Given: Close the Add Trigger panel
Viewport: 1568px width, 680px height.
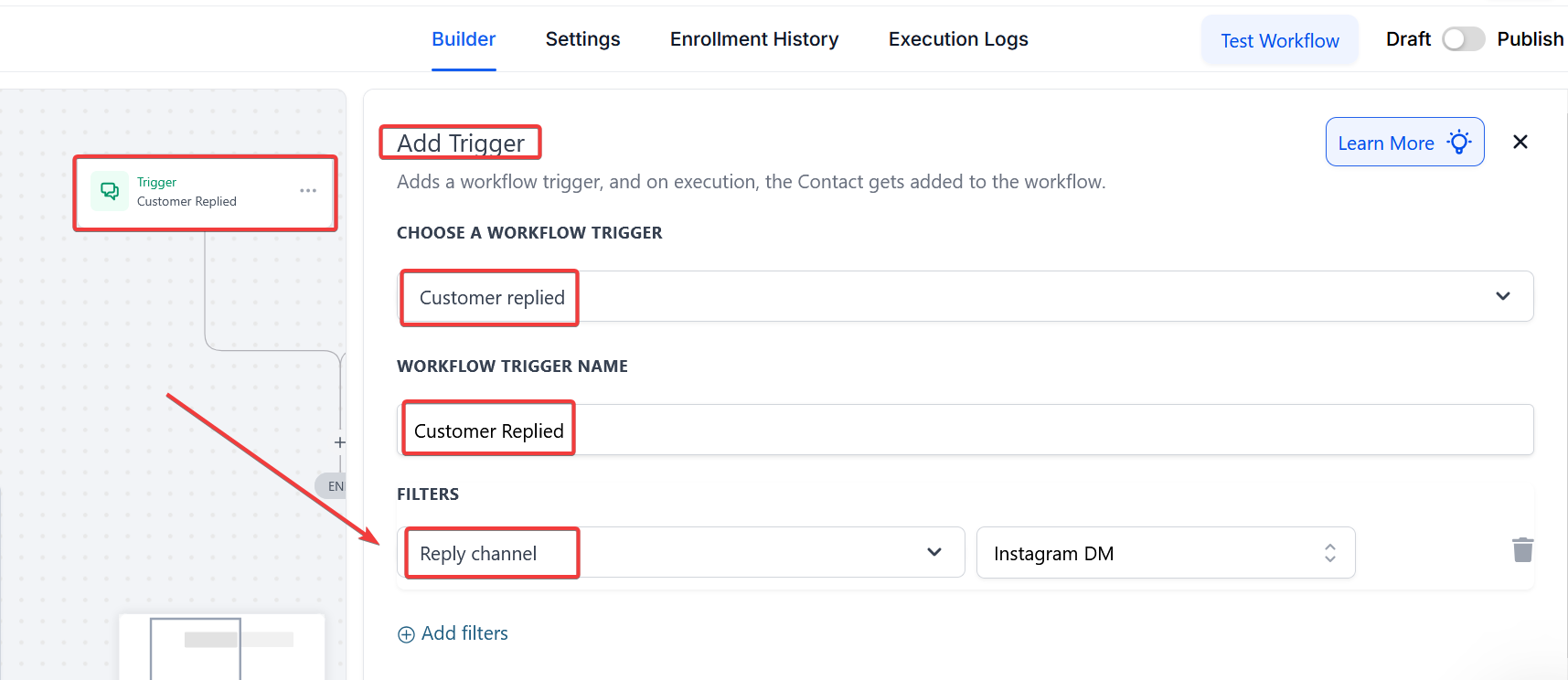Looking at the screenshot, I should tap(1520, 142).
